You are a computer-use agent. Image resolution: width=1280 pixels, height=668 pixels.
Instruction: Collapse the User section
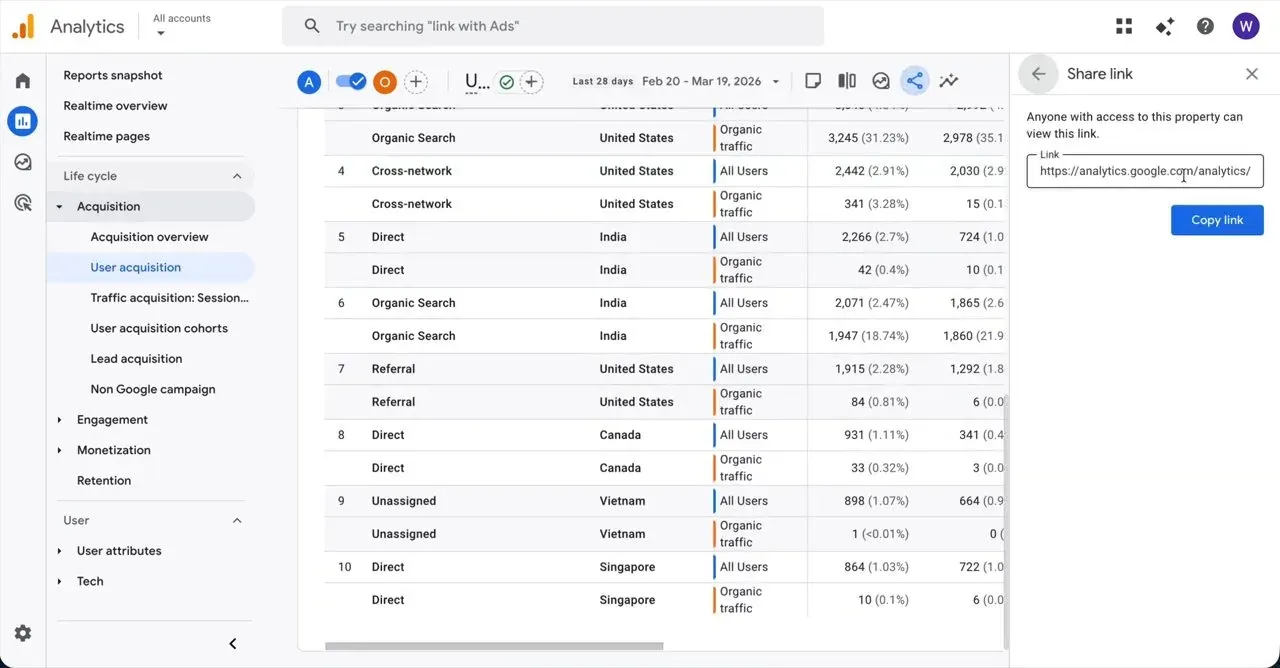237,521
